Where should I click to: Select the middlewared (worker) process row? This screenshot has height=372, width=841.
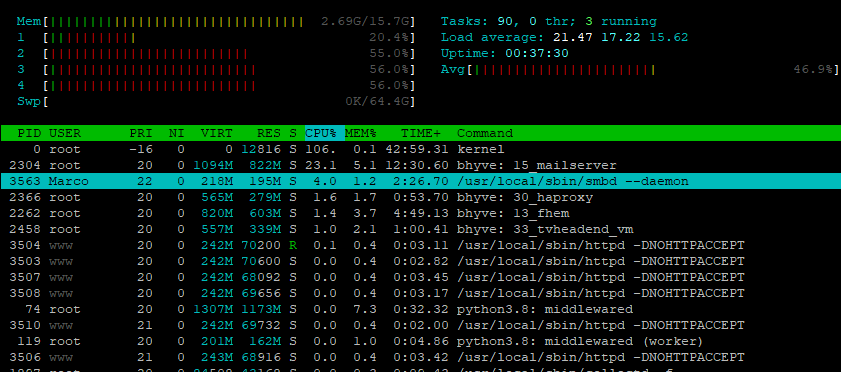420,341
